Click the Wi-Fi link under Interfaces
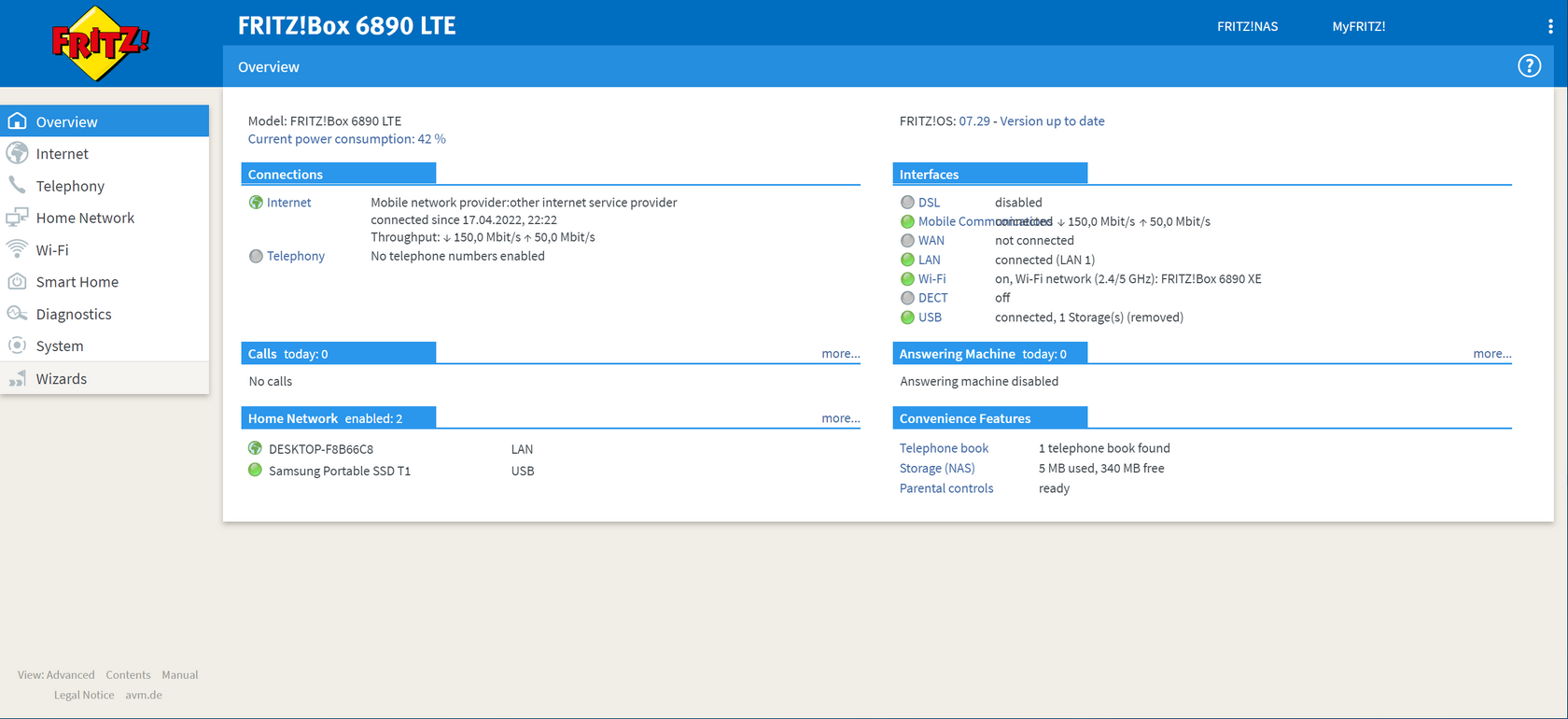Screen dimensions: 1568x719 pyautogui.click(x=931, y=279)
